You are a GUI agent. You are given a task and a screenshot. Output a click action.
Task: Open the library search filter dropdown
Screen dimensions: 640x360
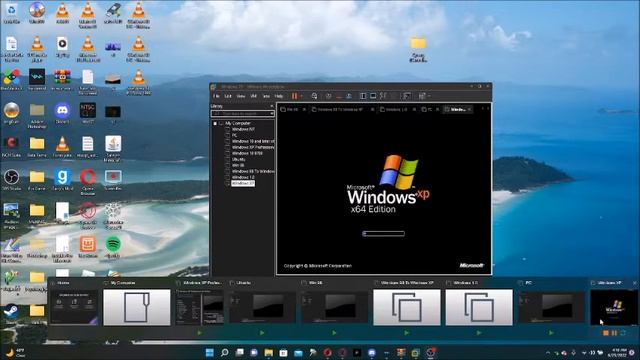(x=272, y=113)
